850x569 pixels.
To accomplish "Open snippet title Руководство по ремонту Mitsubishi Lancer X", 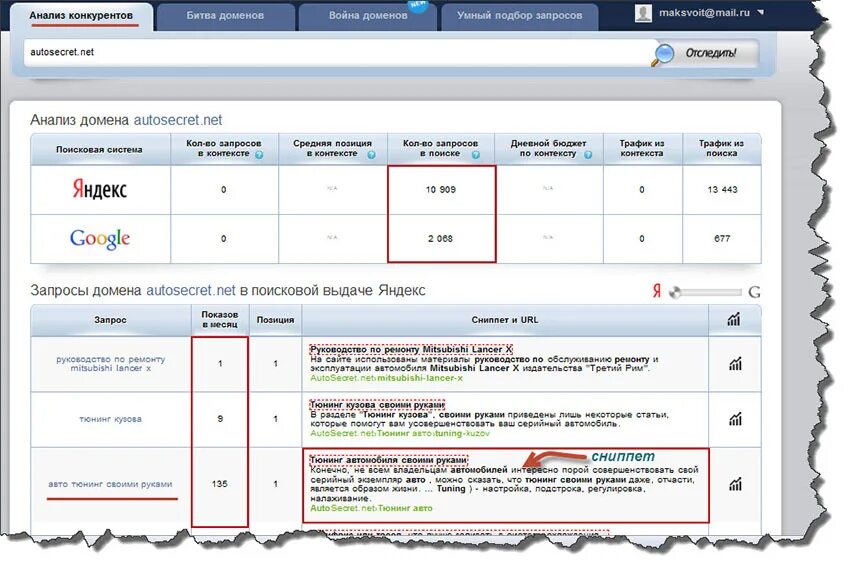I will pos(411,350).
